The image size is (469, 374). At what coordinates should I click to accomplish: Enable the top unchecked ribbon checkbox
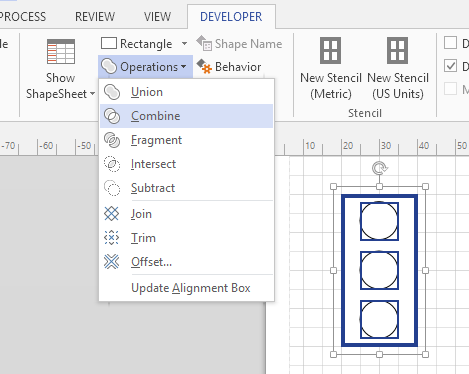click(x=450, y=43)
